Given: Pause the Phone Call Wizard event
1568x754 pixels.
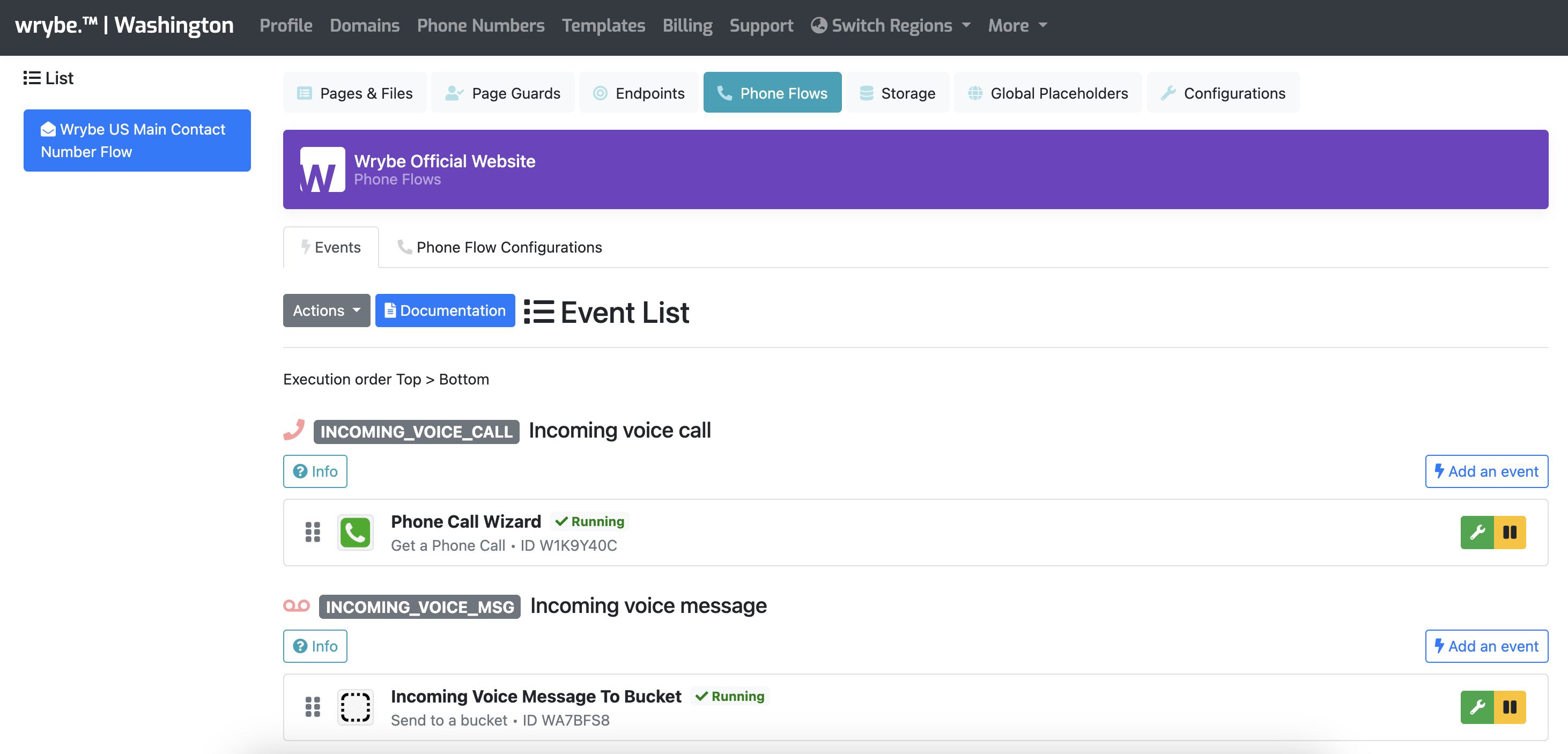Looking at the screenshot, I should pyautogui.click(x=1510, y=533).
